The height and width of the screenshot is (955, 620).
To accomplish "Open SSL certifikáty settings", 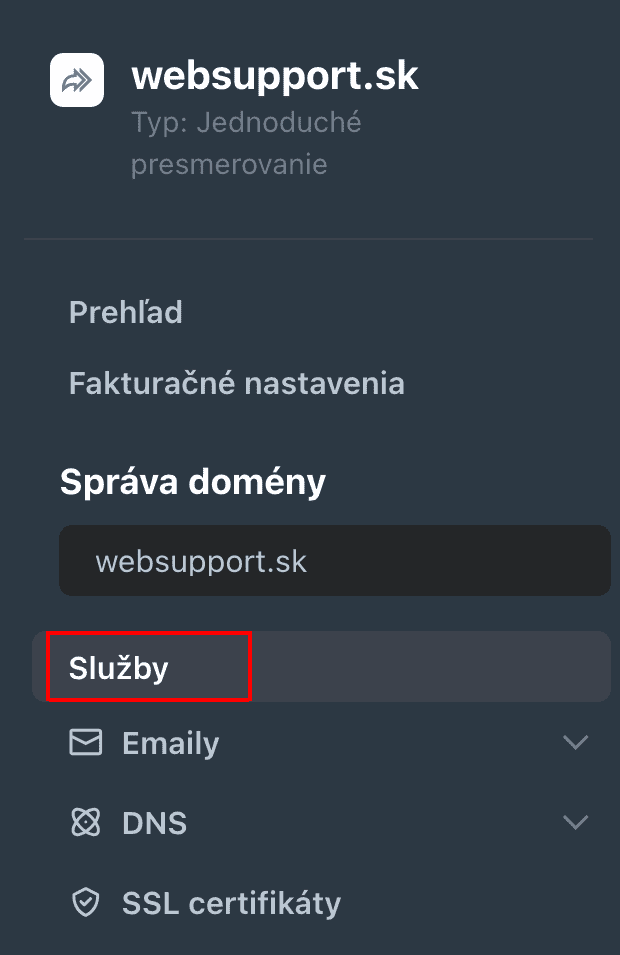I will pos(231,903).
